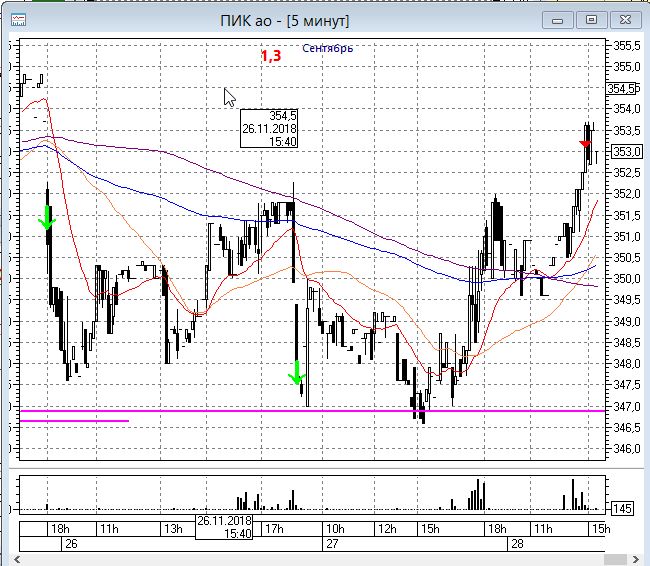This screenshot has width=650, height=566.
Task: Close the ПИК ао chart window
Action: [x=625, y=19]
